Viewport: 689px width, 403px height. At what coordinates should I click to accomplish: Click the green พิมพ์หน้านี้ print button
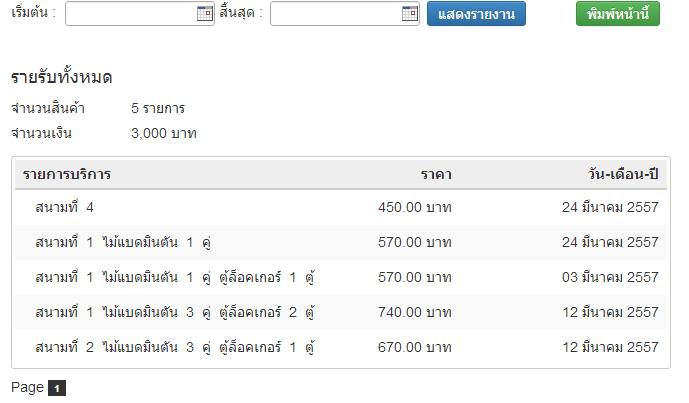pyautogui.click(x=618, y=14)
